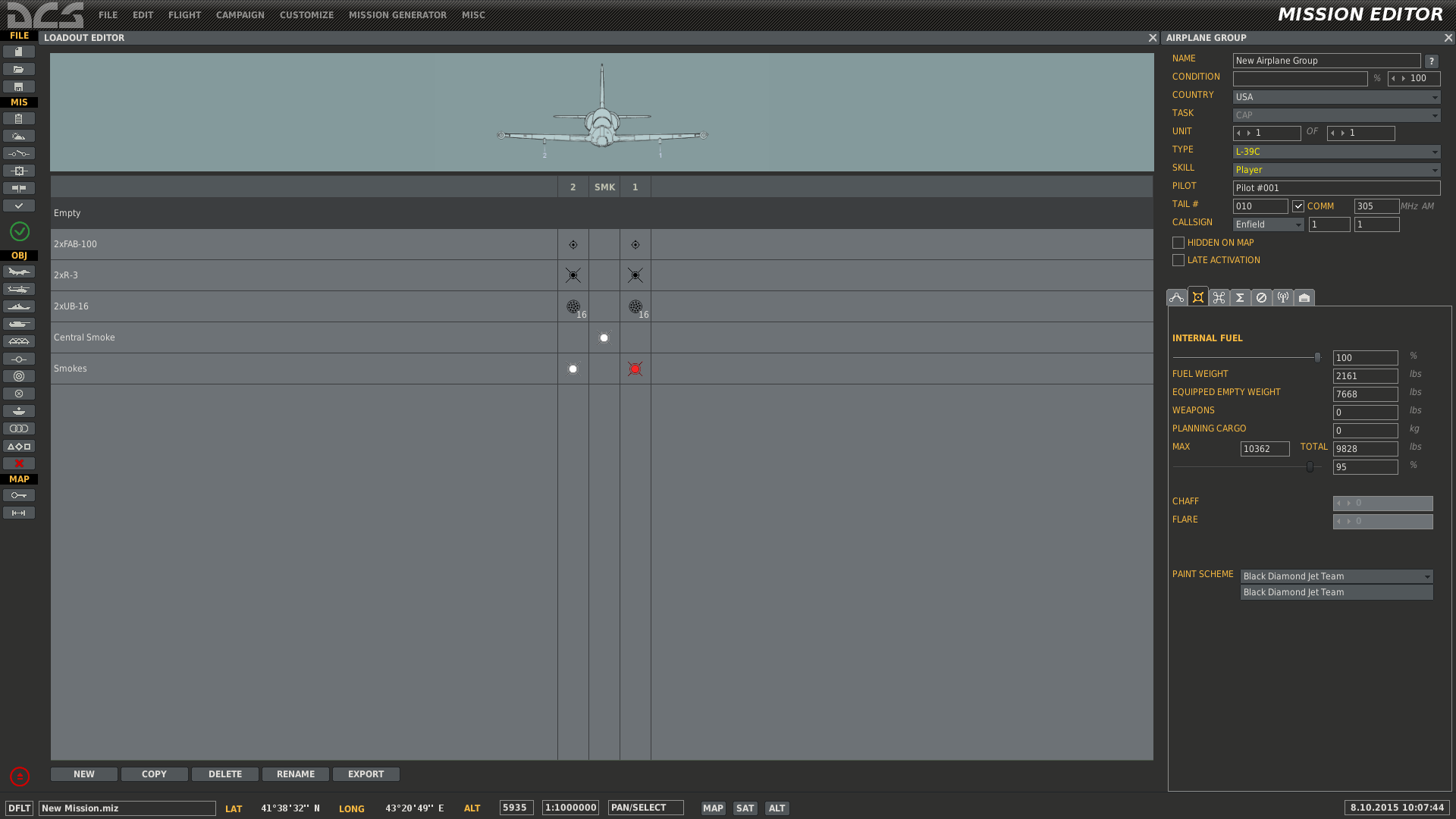This screenshot has width=1456, height=819.
Task: Open the MISC menu
Action: coord(473,15)
